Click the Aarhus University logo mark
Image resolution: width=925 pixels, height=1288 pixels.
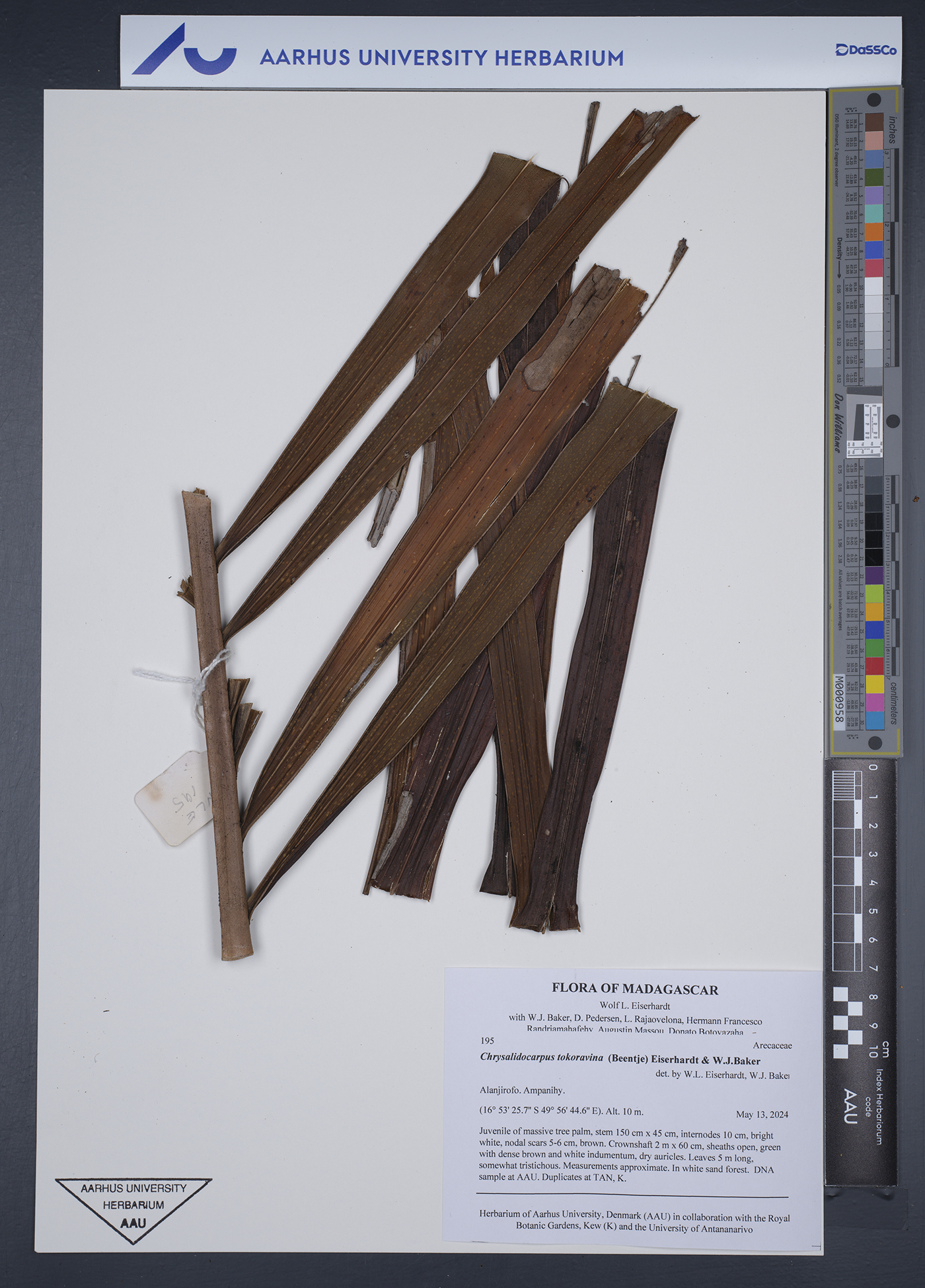pos(184,50)
